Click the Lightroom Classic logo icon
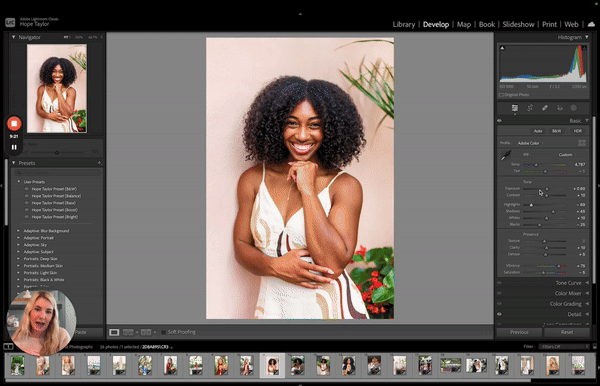Screen dimensions: 600x386 (x=10, y=22)
